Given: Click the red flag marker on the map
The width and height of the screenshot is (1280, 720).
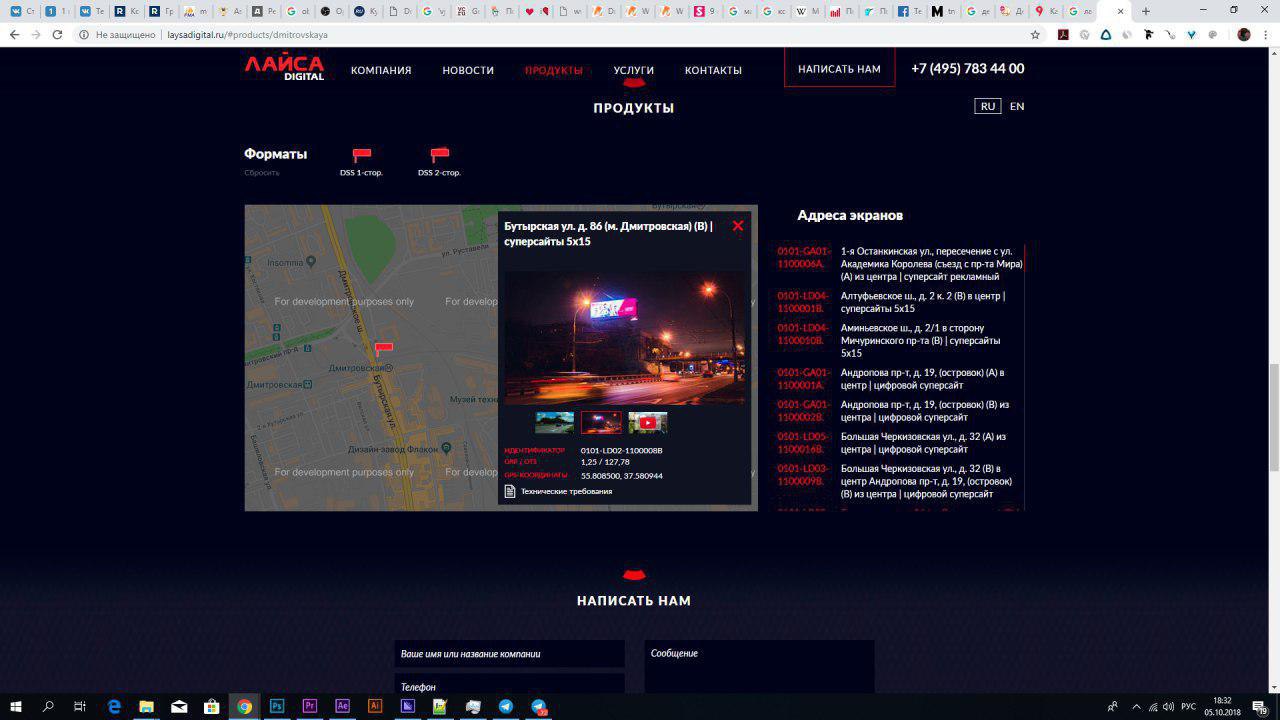Looking at the screenshot, I should [384, 348].
